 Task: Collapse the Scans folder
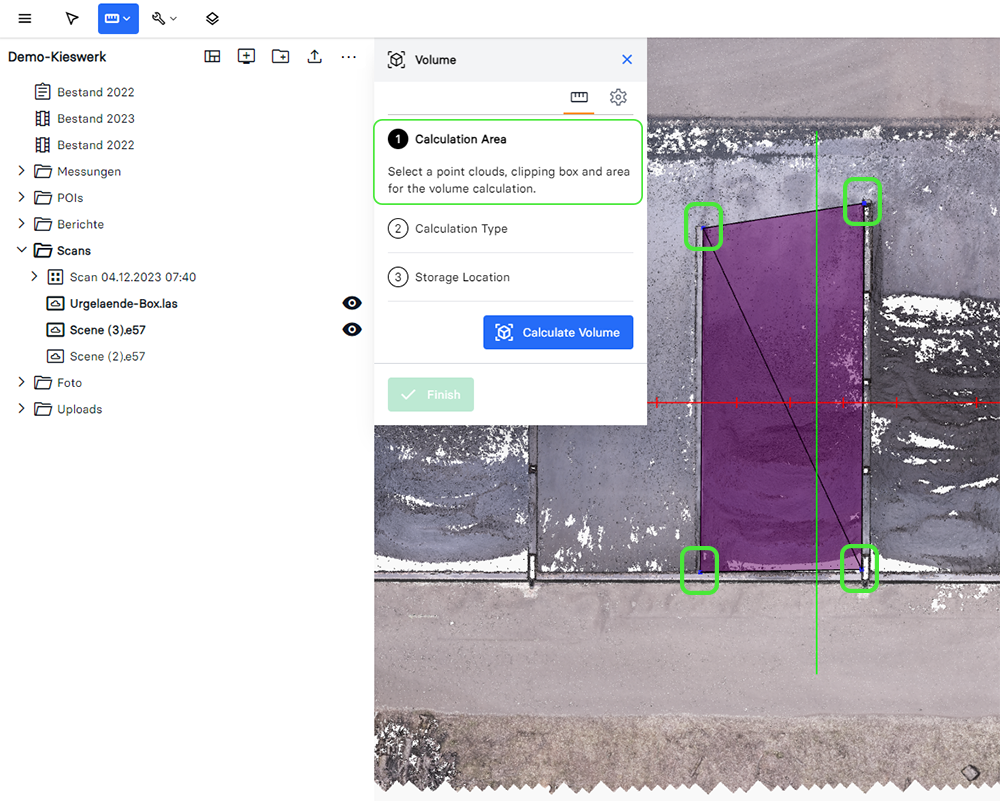coord(22,251)
